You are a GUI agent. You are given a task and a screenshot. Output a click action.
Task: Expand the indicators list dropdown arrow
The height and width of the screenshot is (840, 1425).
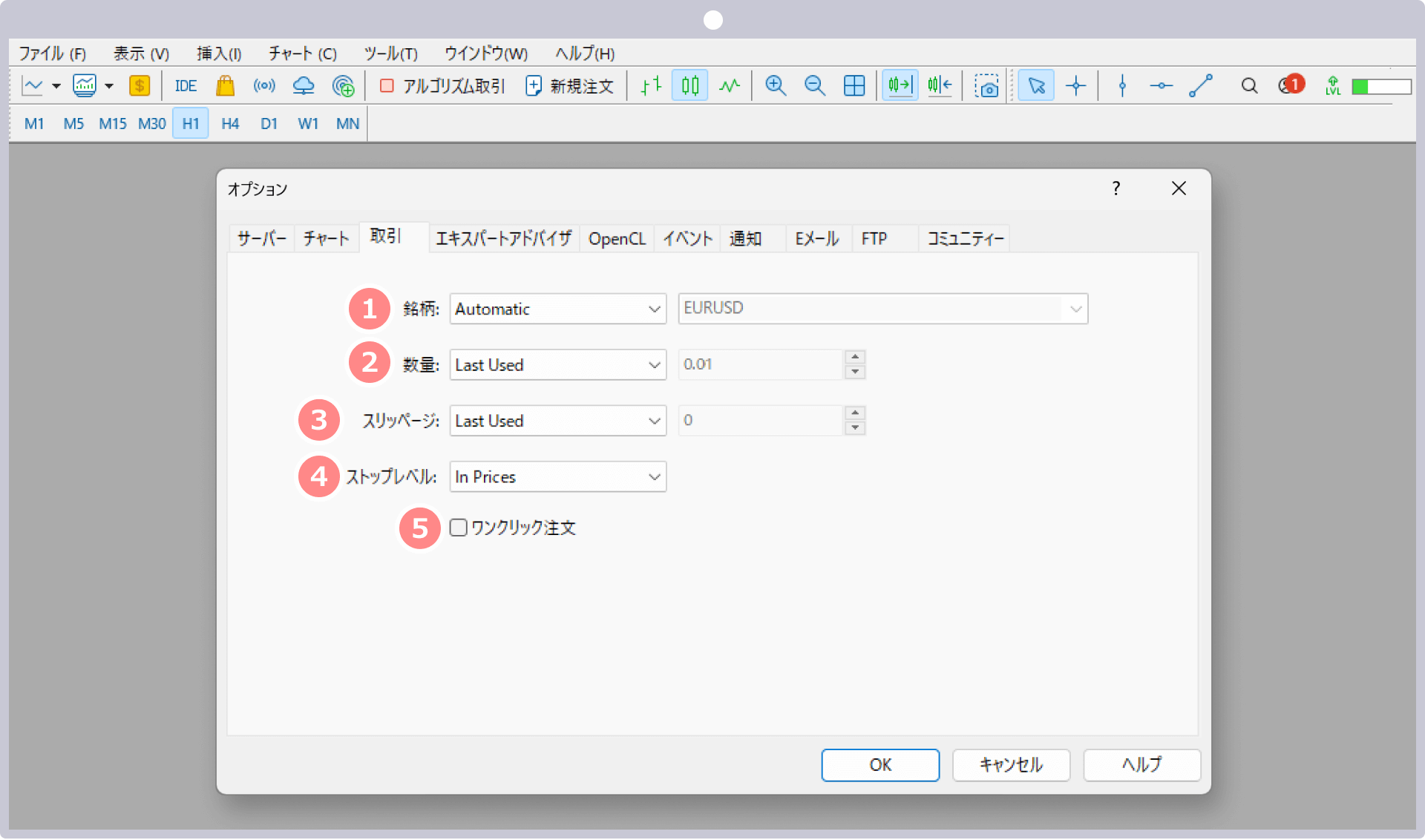click(109, 86)
